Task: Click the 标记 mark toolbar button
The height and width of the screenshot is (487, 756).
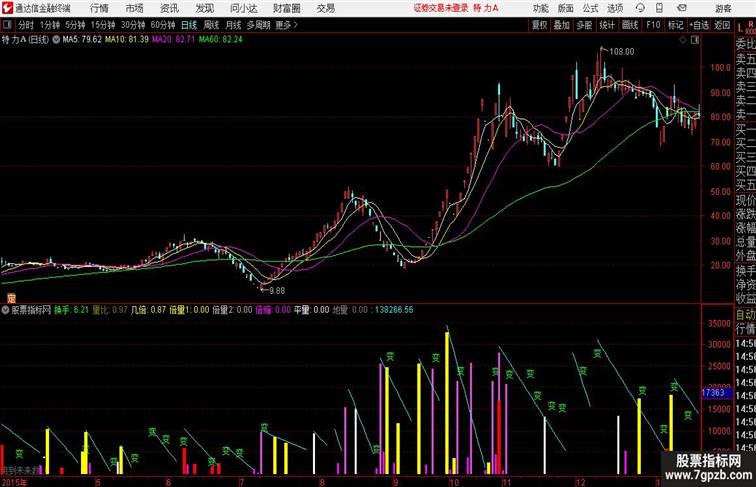Action: [675, 25]
